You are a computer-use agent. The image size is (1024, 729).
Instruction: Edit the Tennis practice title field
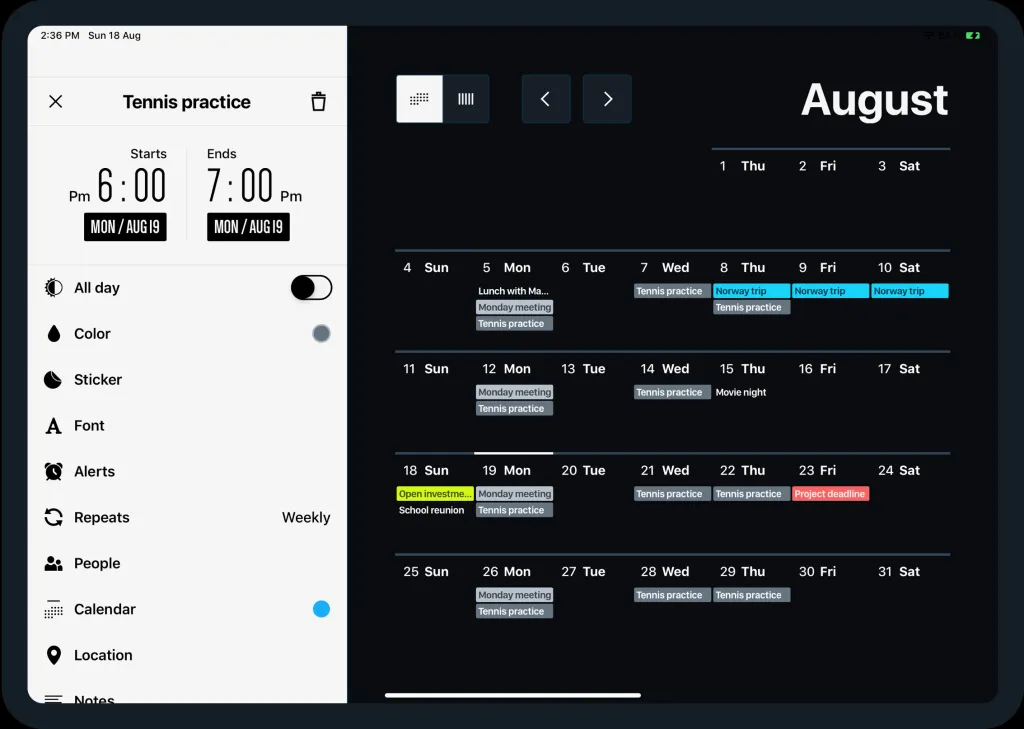187,102
